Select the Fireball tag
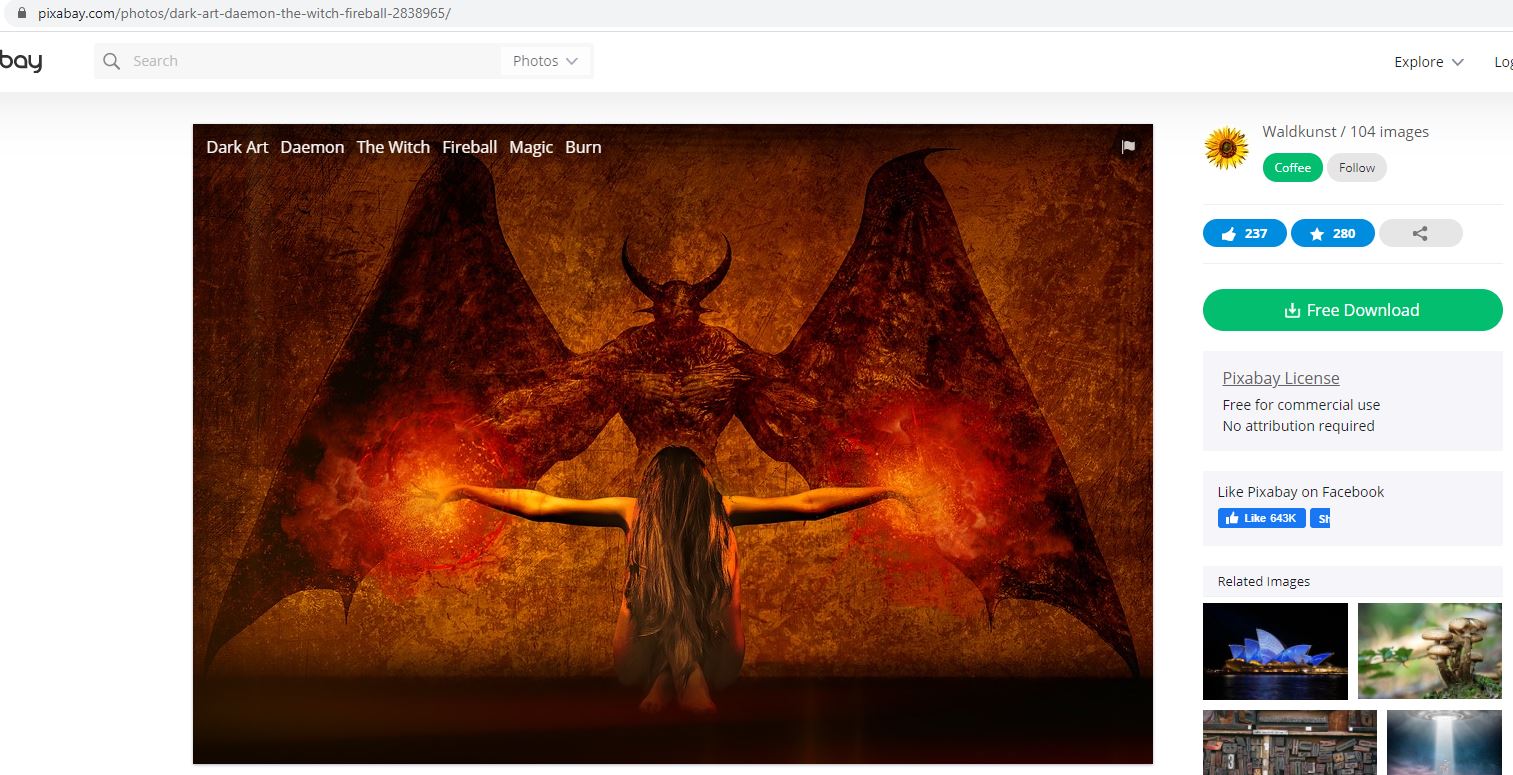Screen dimensions: 1513x775 469,147
